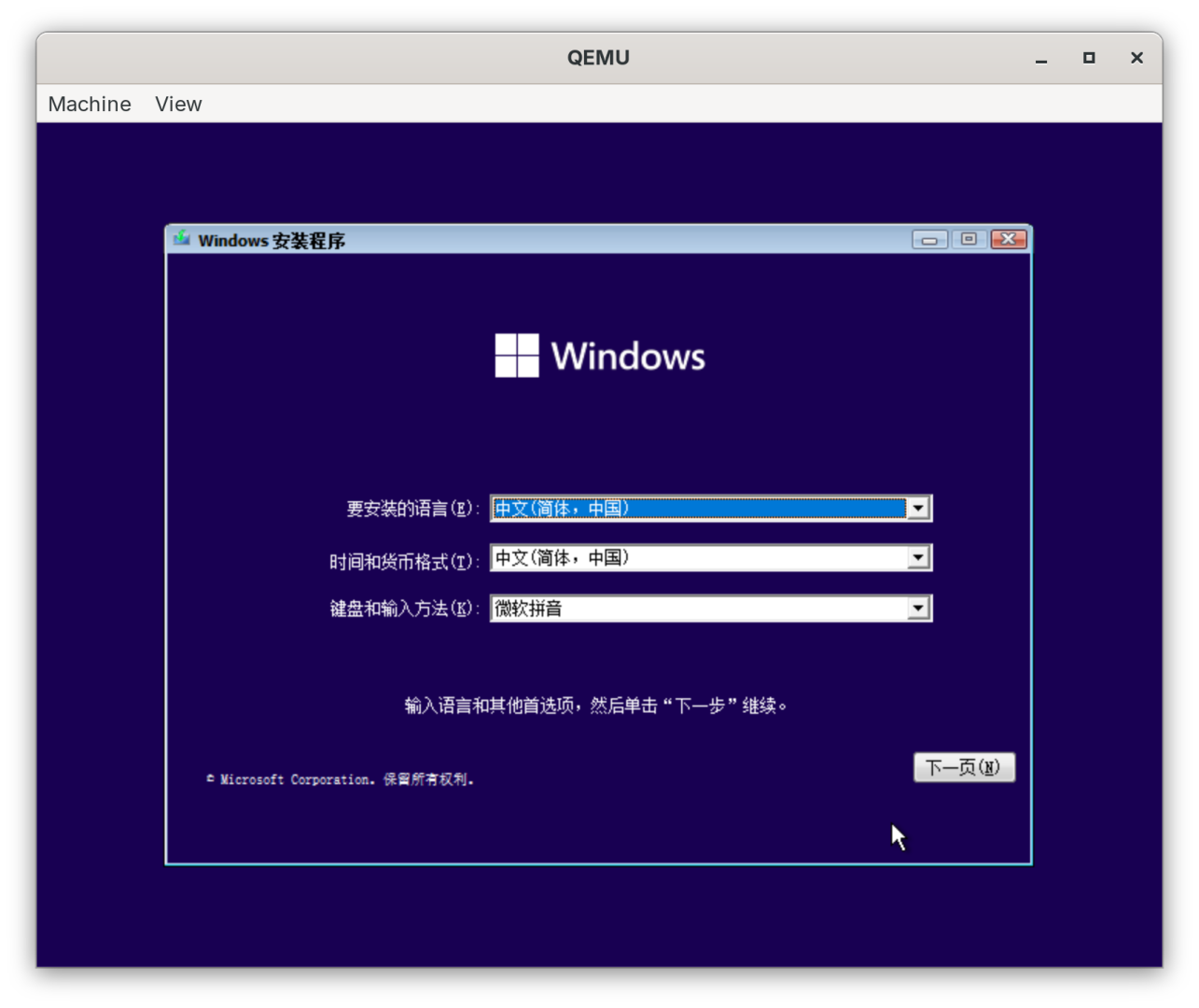Maximize the Windows 安装程序 dialog

(x=969, y=240)
